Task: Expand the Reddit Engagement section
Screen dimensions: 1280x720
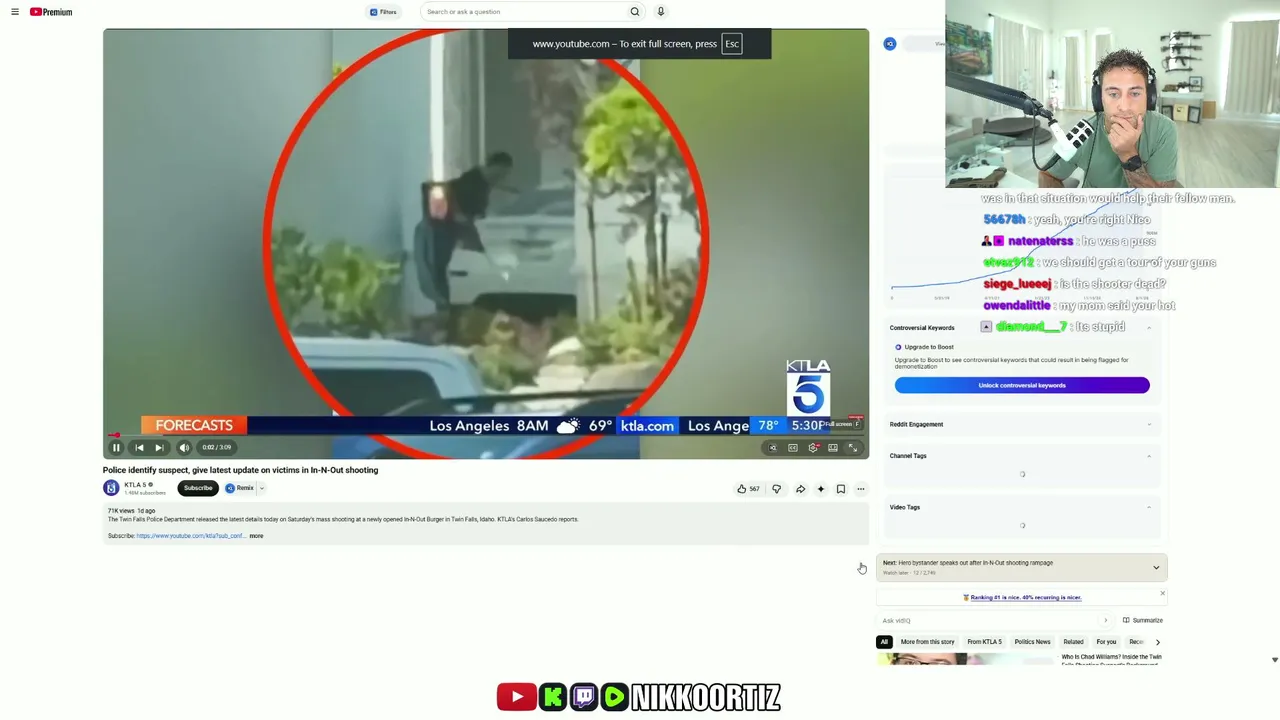Action: (1149, 424)
